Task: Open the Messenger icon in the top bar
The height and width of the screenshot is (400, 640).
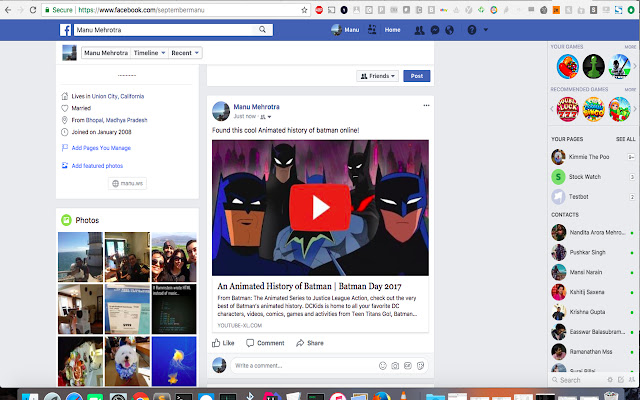Action: (x=435, y=30)
